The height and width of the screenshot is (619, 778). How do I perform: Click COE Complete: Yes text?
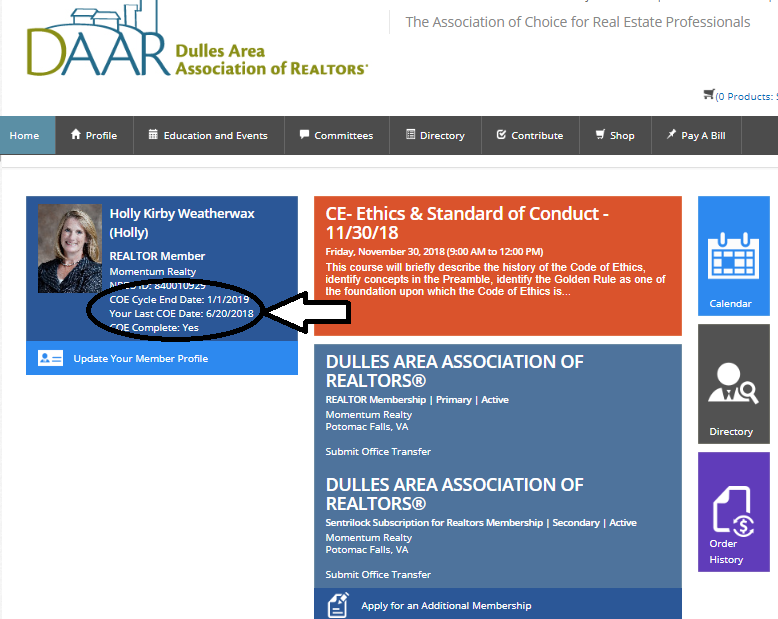click(x=154, y=327)
